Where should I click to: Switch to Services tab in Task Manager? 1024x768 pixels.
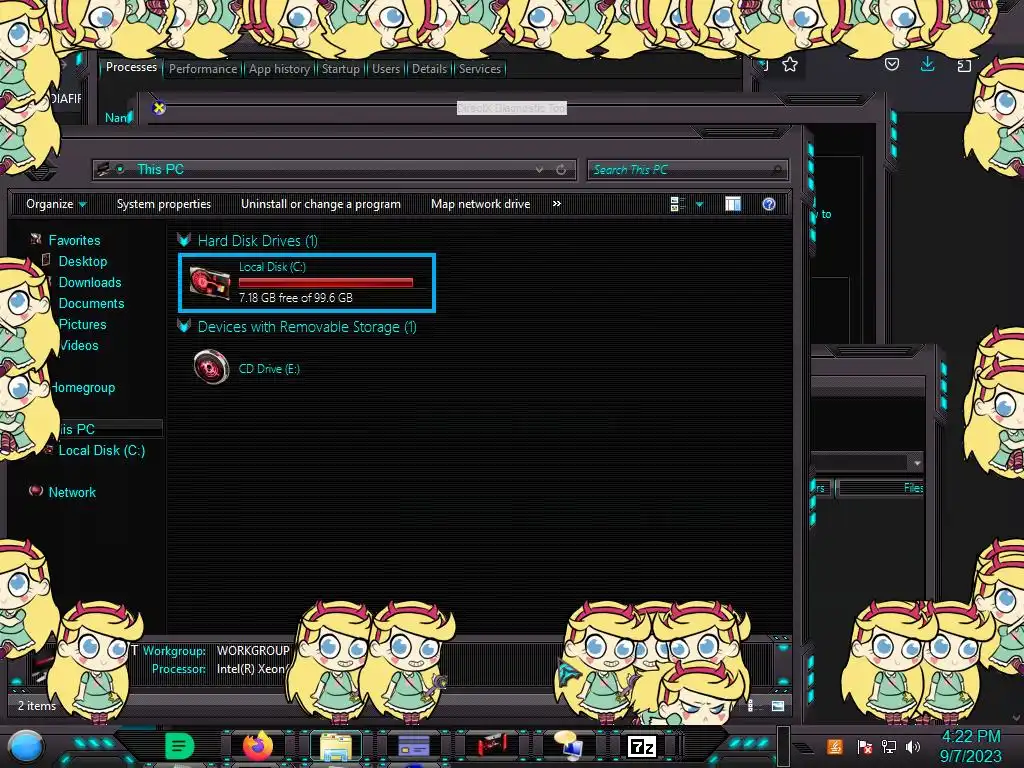tap(479, 69)
